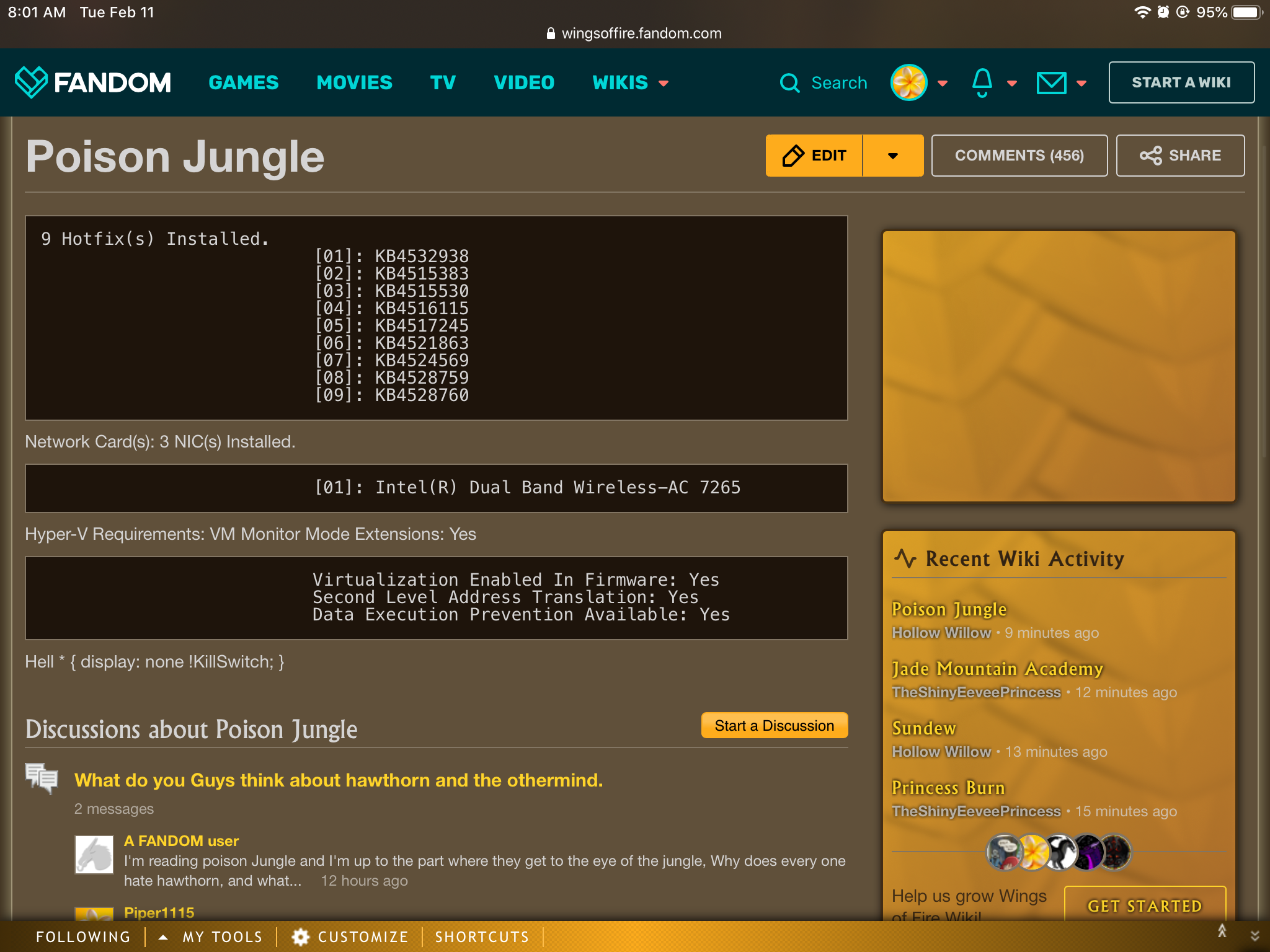Click the user avatar flower icon
Screen dimensions: 1270x952
tap(908, 82)
